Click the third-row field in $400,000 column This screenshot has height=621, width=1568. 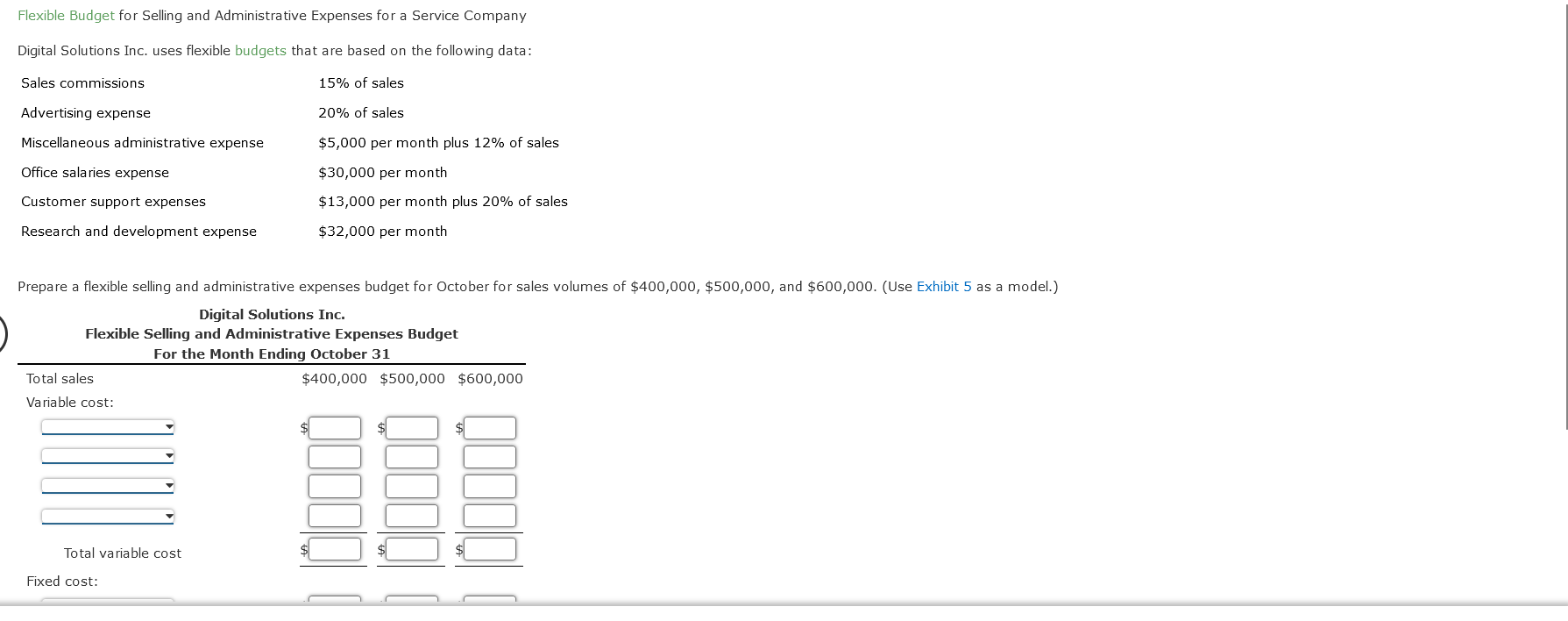334,485
